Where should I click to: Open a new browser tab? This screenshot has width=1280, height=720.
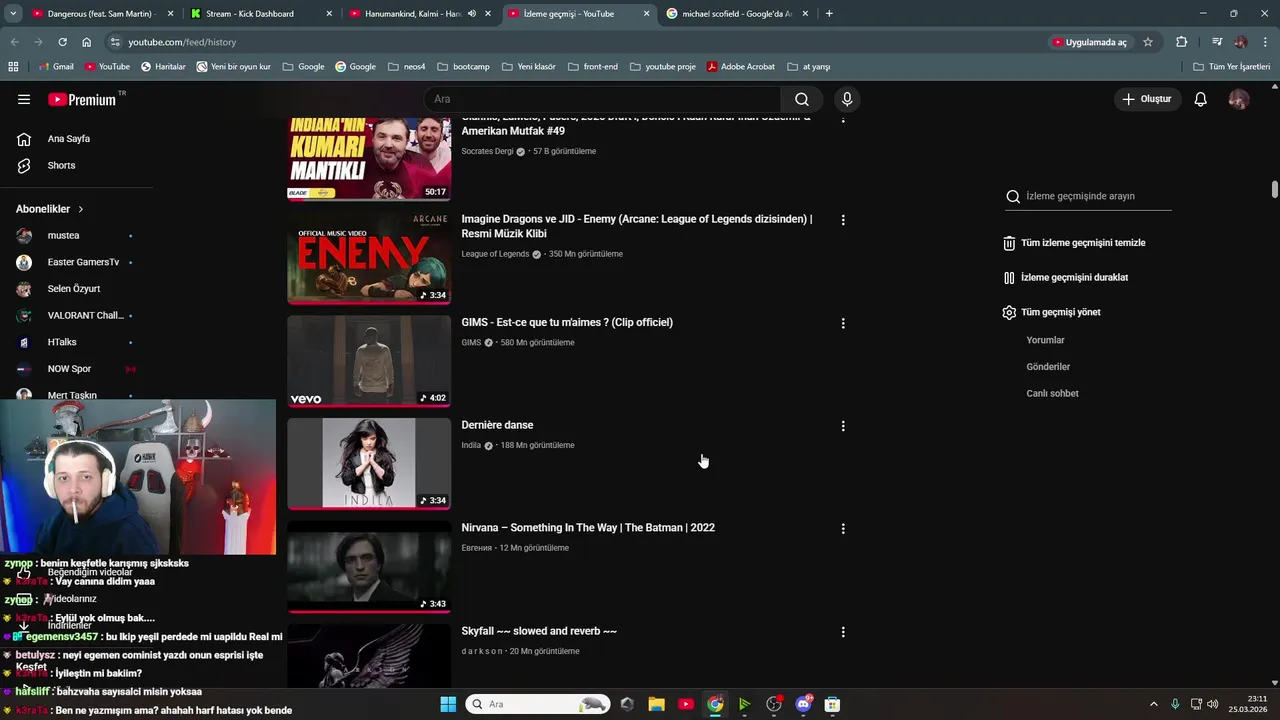(x=829, y=14)
